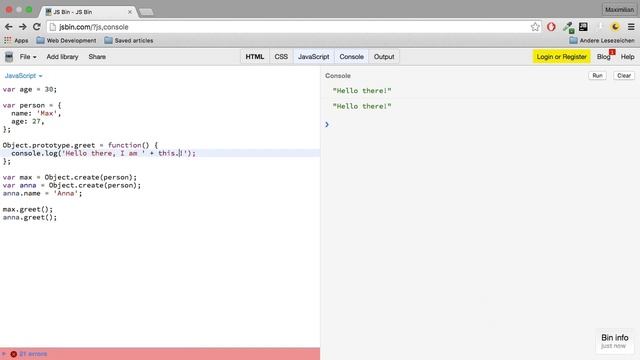Click the JS Bin logo icon
Viewport: 640px width, 360px height.
point(9,57)
